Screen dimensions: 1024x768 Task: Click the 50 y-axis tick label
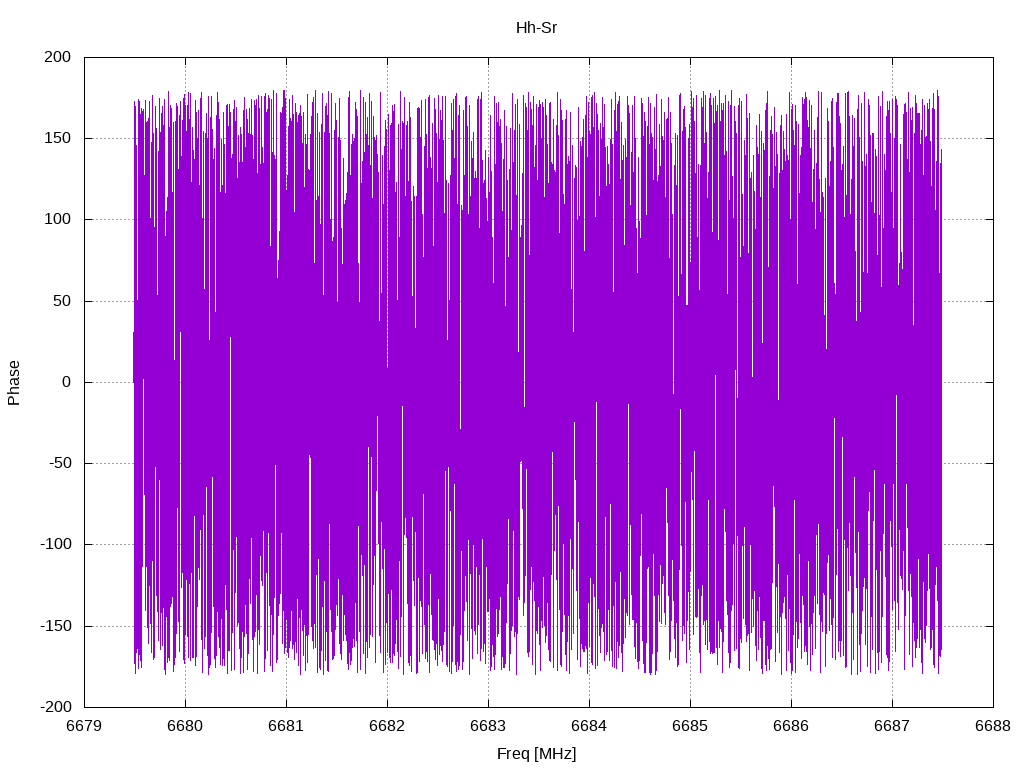(x=62, y=301)
